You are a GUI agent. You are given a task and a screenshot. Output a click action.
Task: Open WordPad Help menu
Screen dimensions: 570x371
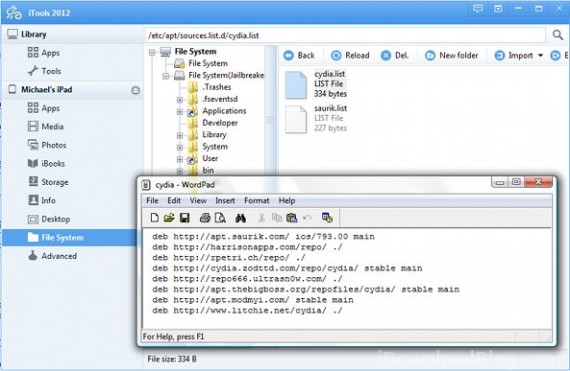(x=287, y=201)
